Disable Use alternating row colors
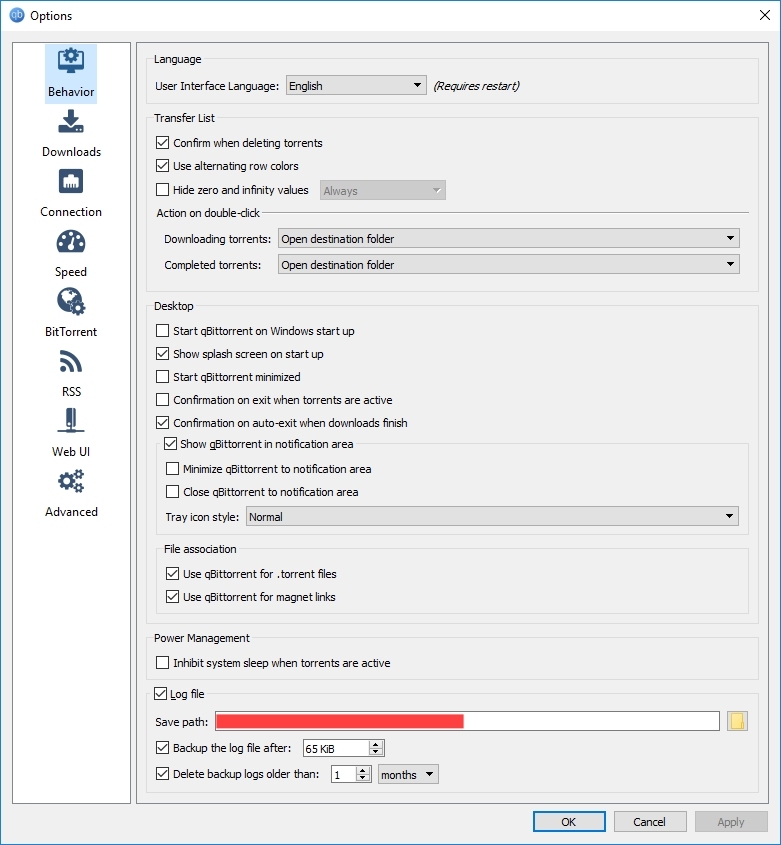The height and width of the screenshot is (845, 781). point(162,166)
